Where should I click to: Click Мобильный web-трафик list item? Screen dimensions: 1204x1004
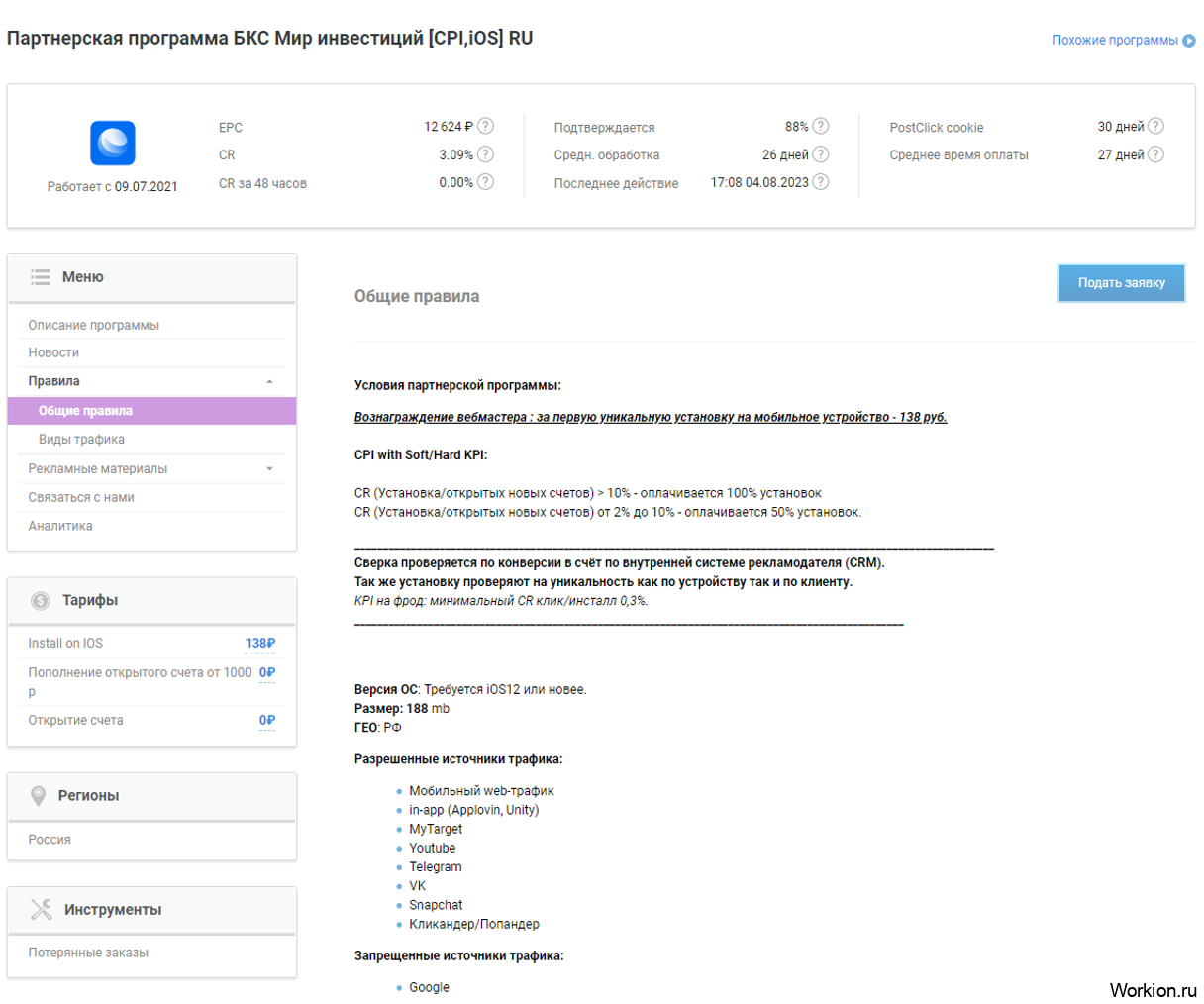481,790
